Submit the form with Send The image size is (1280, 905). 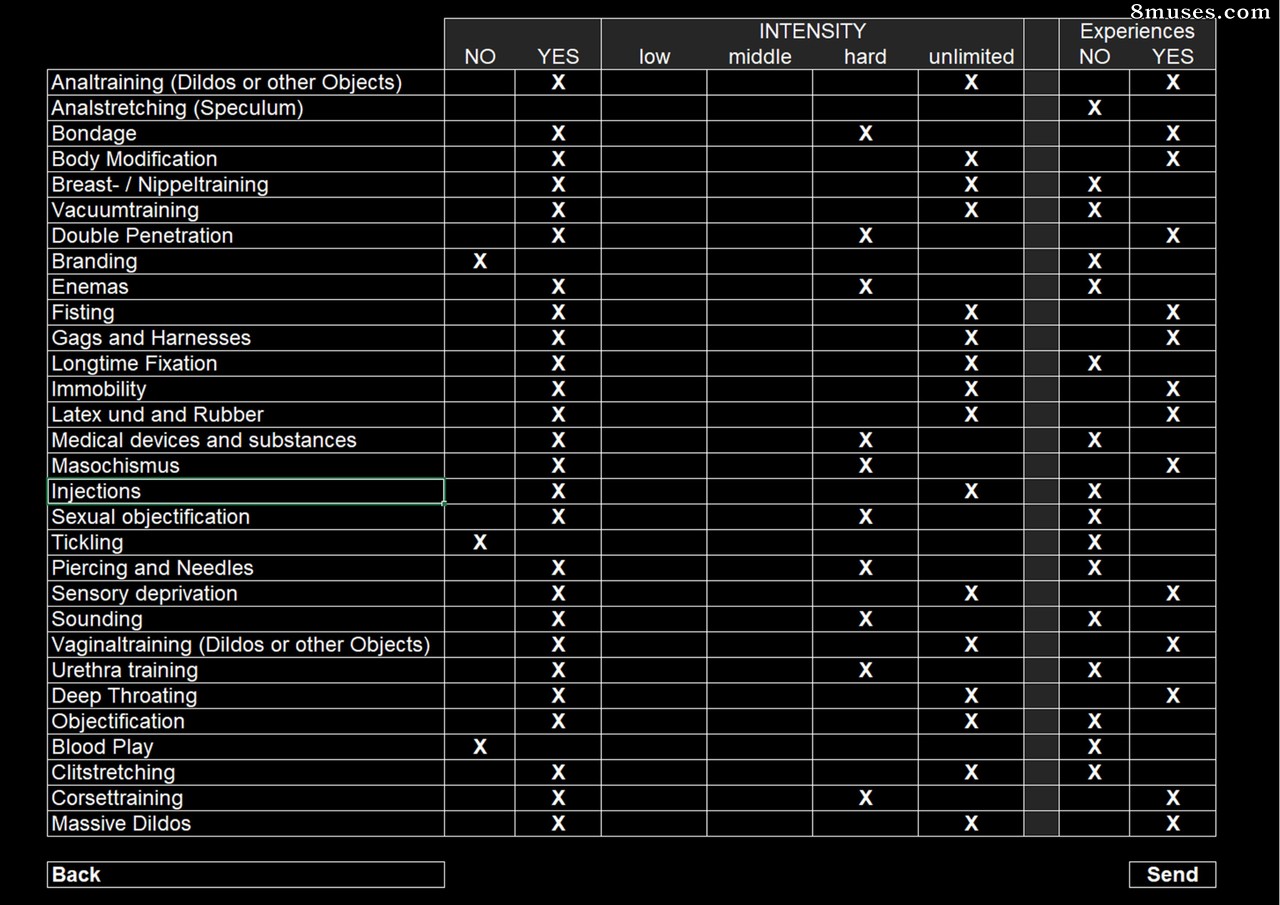pyautogui.click(x=1172, y=874)
